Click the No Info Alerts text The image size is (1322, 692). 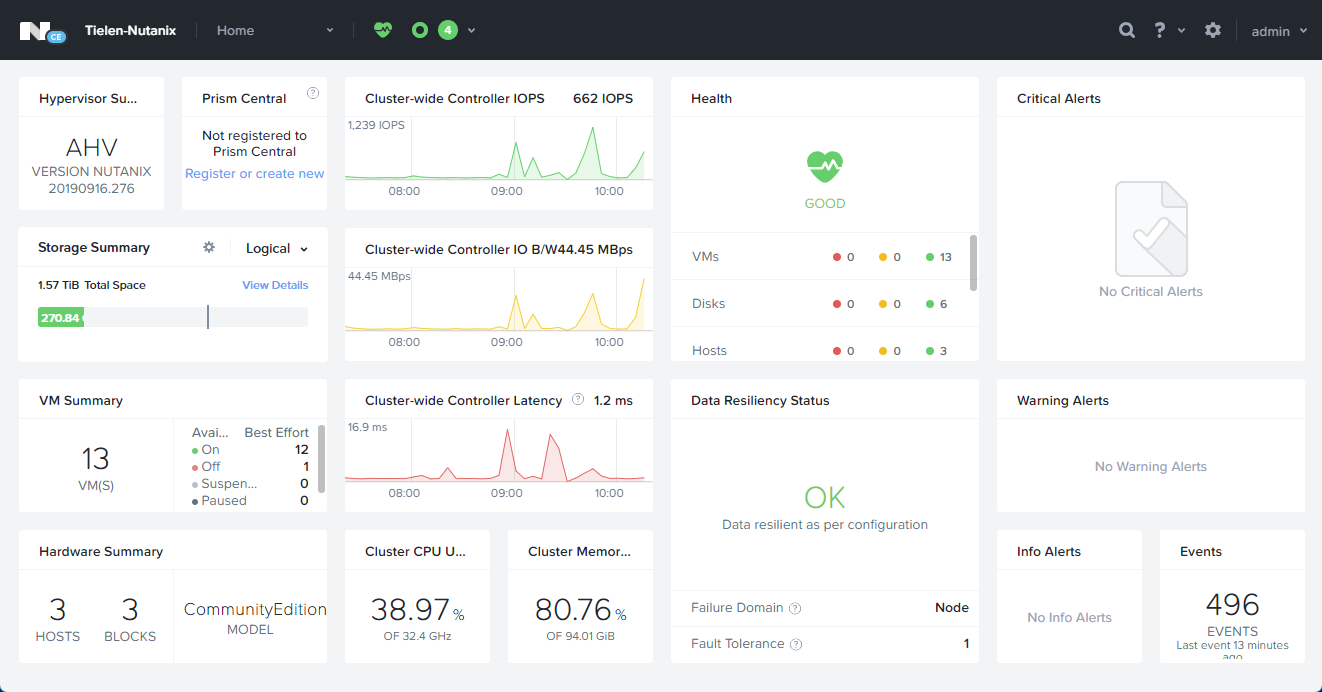tap(1070, 618)
